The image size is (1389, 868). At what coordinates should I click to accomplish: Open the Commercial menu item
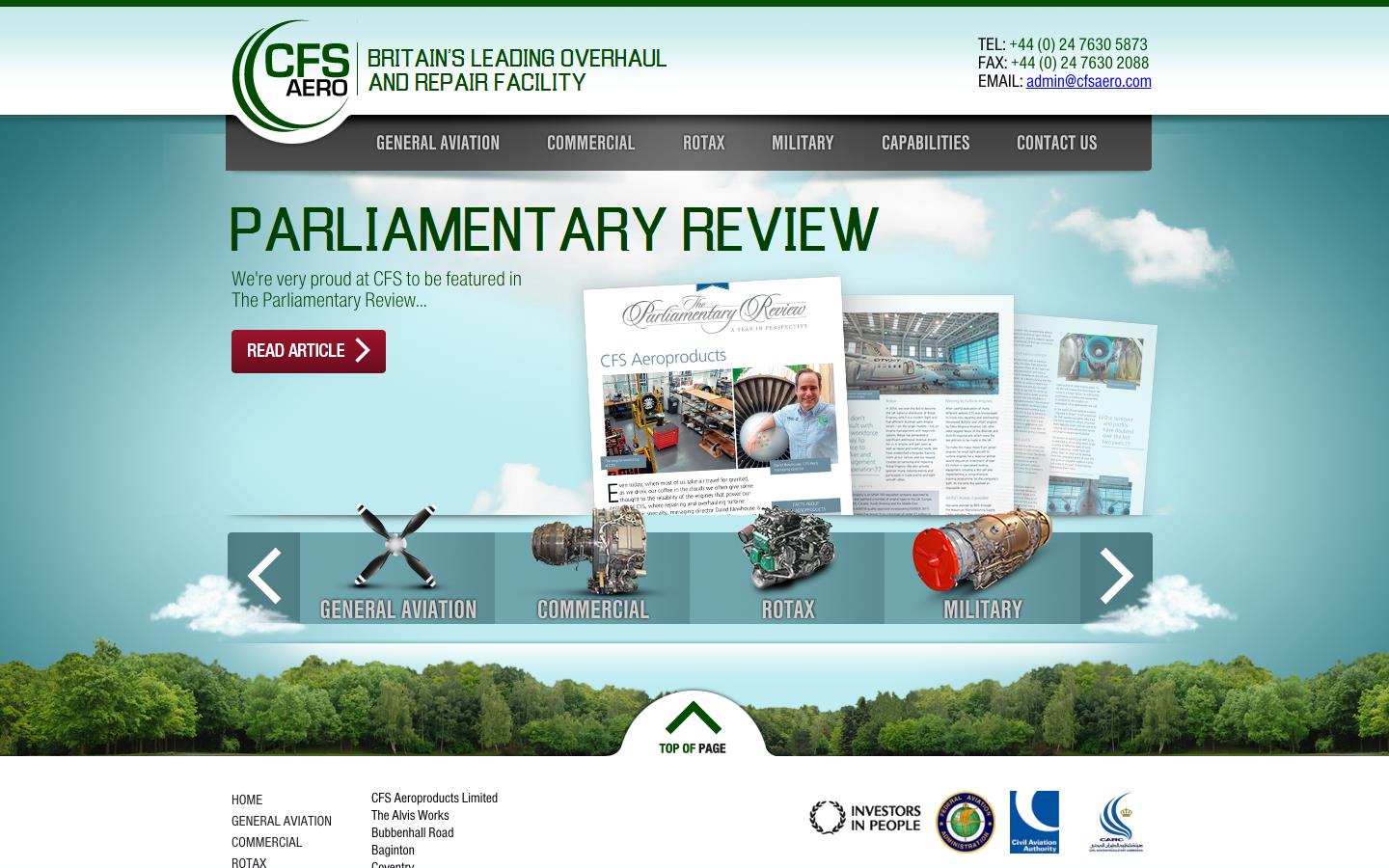pos(590,143)
